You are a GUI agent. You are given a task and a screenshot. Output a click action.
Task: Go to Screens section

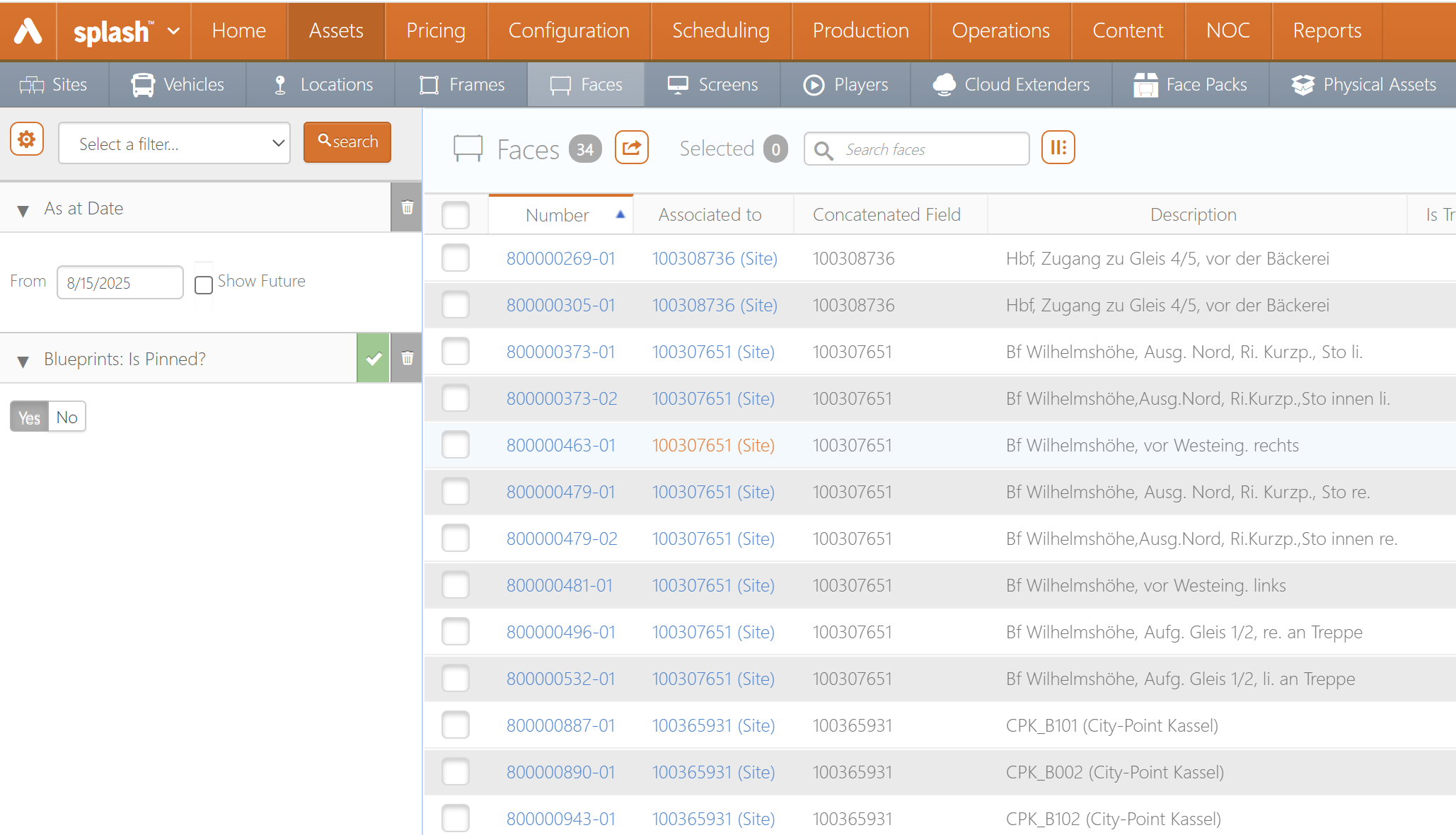click(x=712, y=84)
